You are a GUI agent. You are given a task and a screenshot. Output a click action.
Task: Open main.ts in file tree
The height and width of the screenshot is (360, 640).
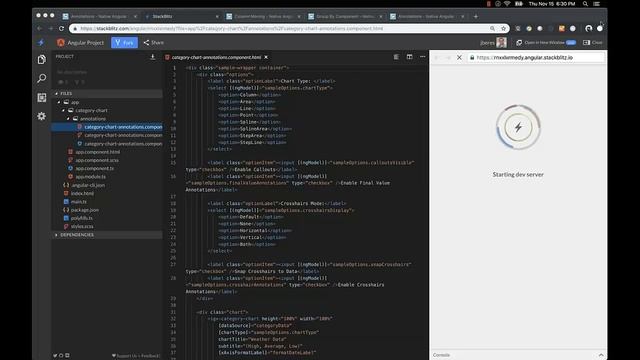(x=78, y=202)
